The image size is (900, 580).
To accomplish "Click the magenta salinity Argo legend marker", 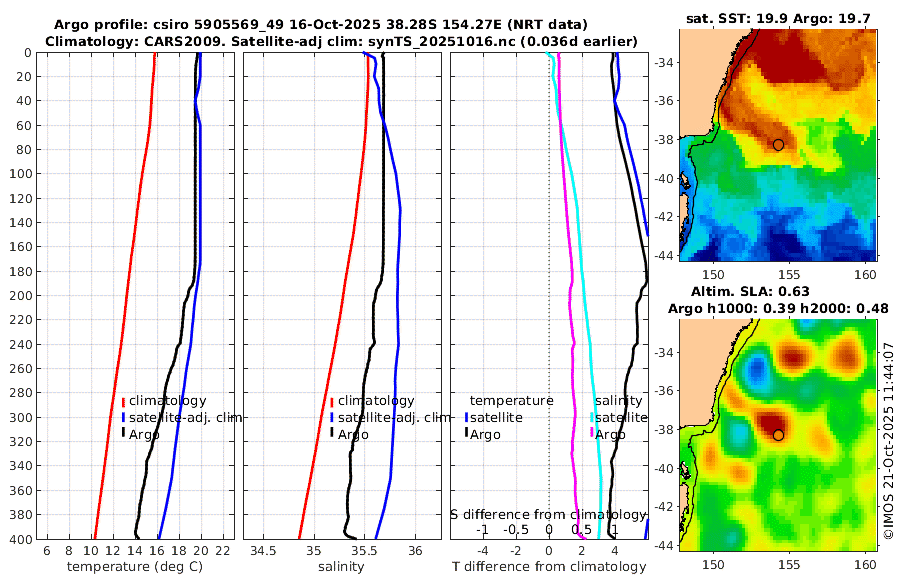I will click(x=592, y=434).
